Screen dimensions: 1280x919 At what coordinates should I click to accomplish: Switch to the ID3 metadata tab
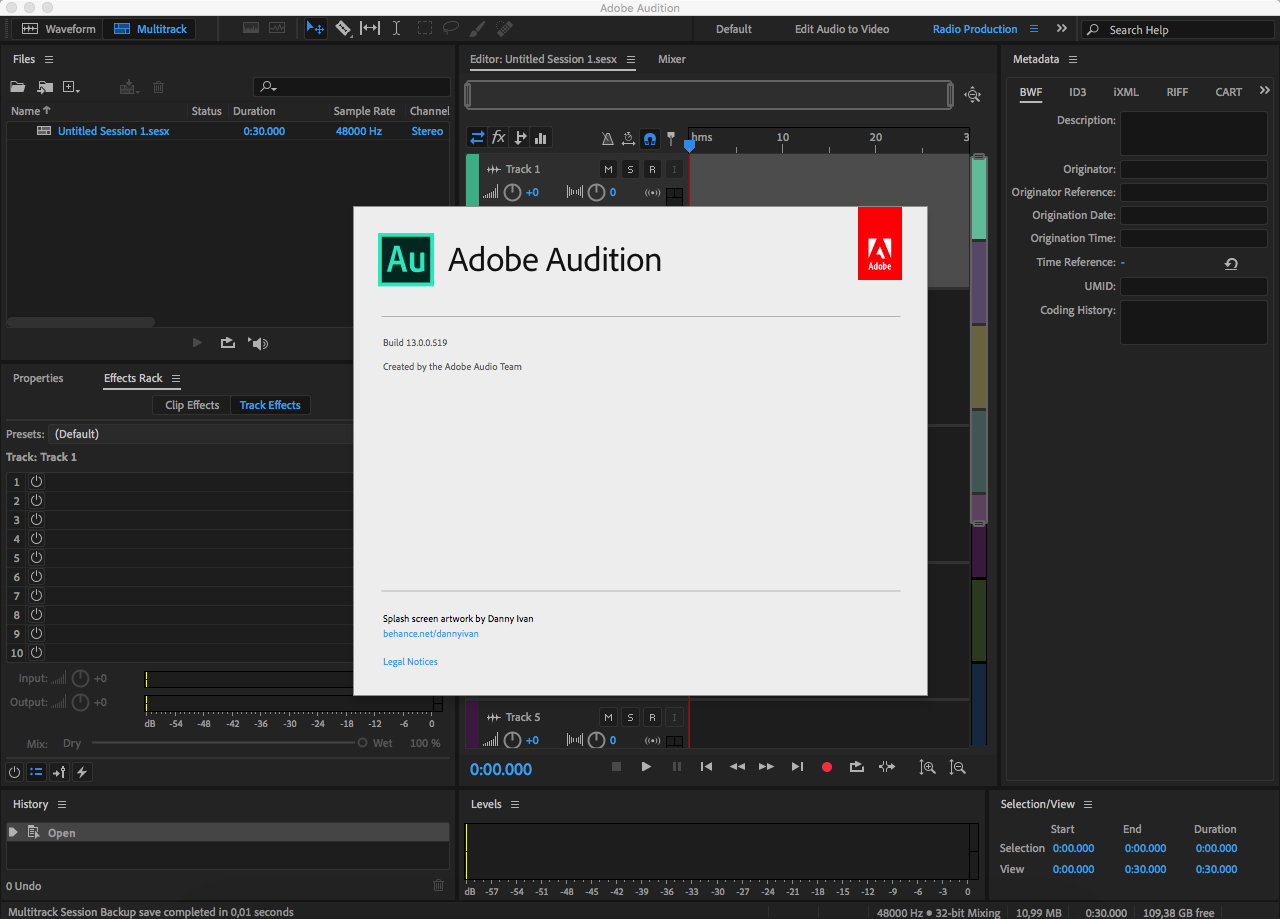(x=1077, y=92)
